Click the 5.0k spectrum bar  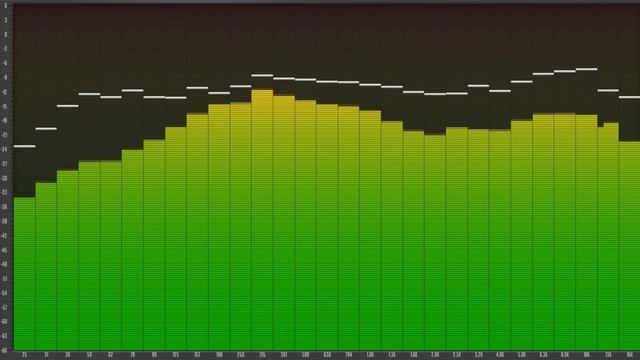point(522,235)
